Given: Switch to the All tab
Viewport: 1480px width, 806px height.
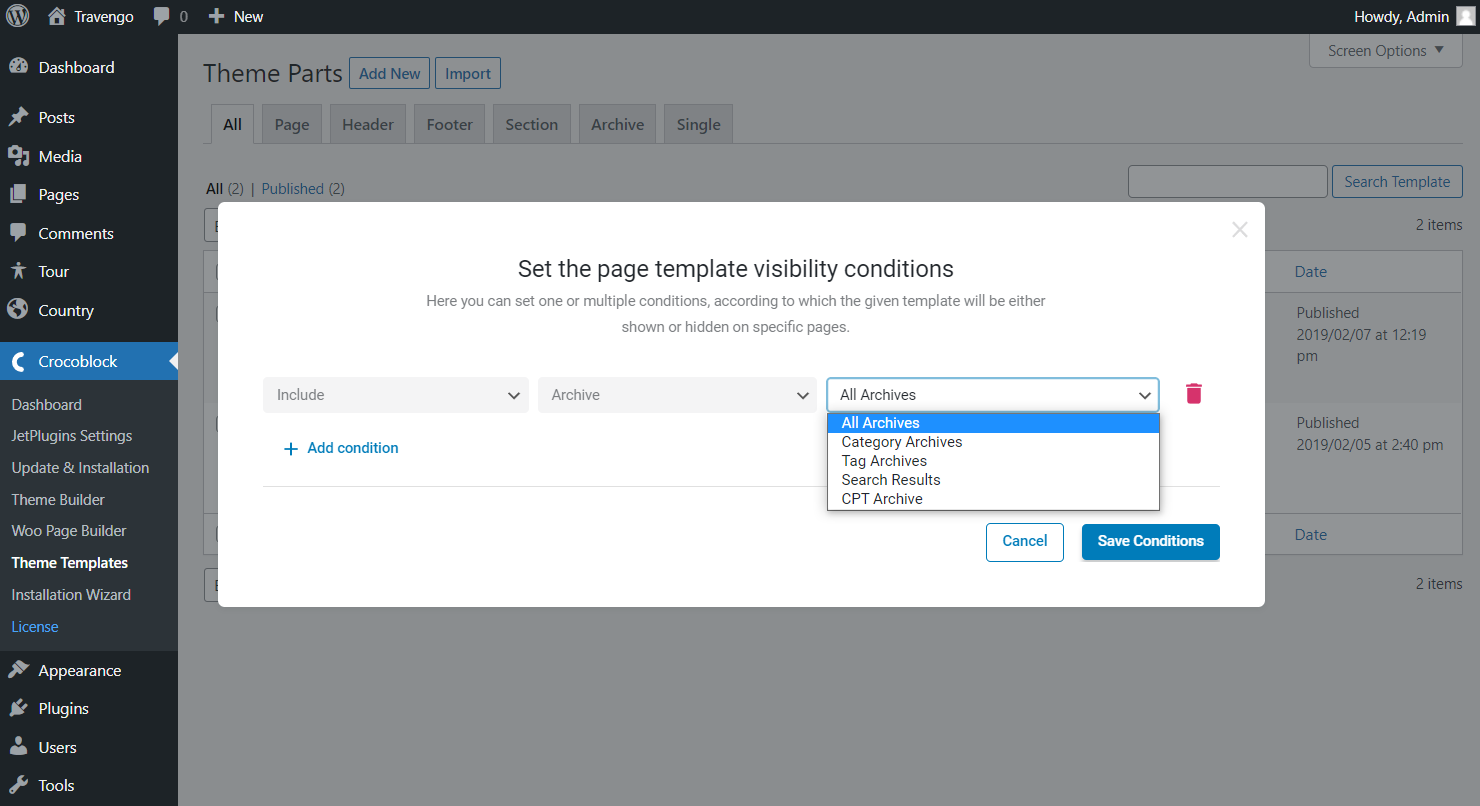Looking at the screenshot, I should 232,124.
